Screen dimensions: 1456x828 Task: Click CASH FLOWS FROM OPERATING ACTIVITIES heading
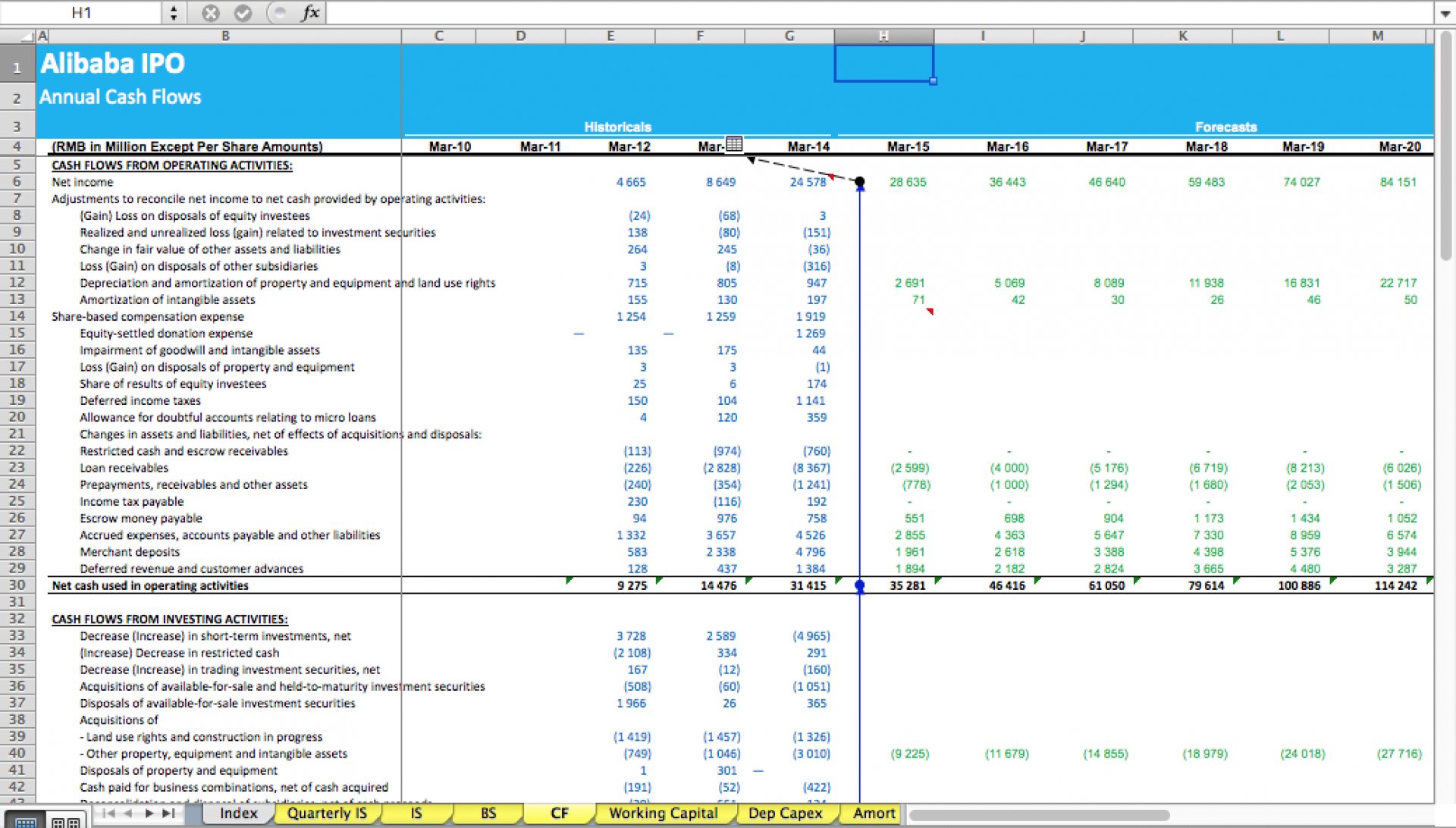(x=171, y=165)
